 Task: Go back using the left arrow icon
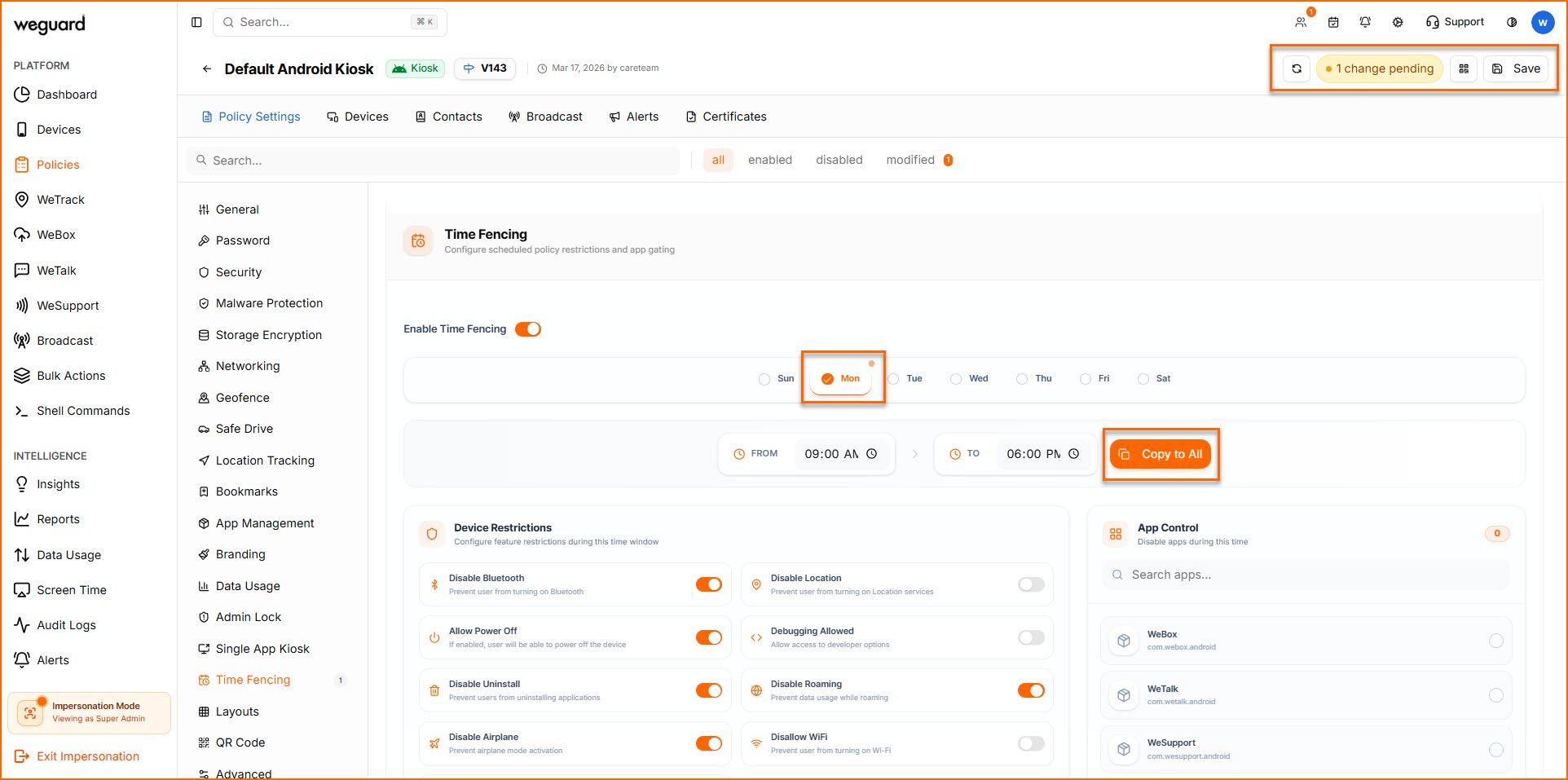pyautogui.click(x=206, y=68)
